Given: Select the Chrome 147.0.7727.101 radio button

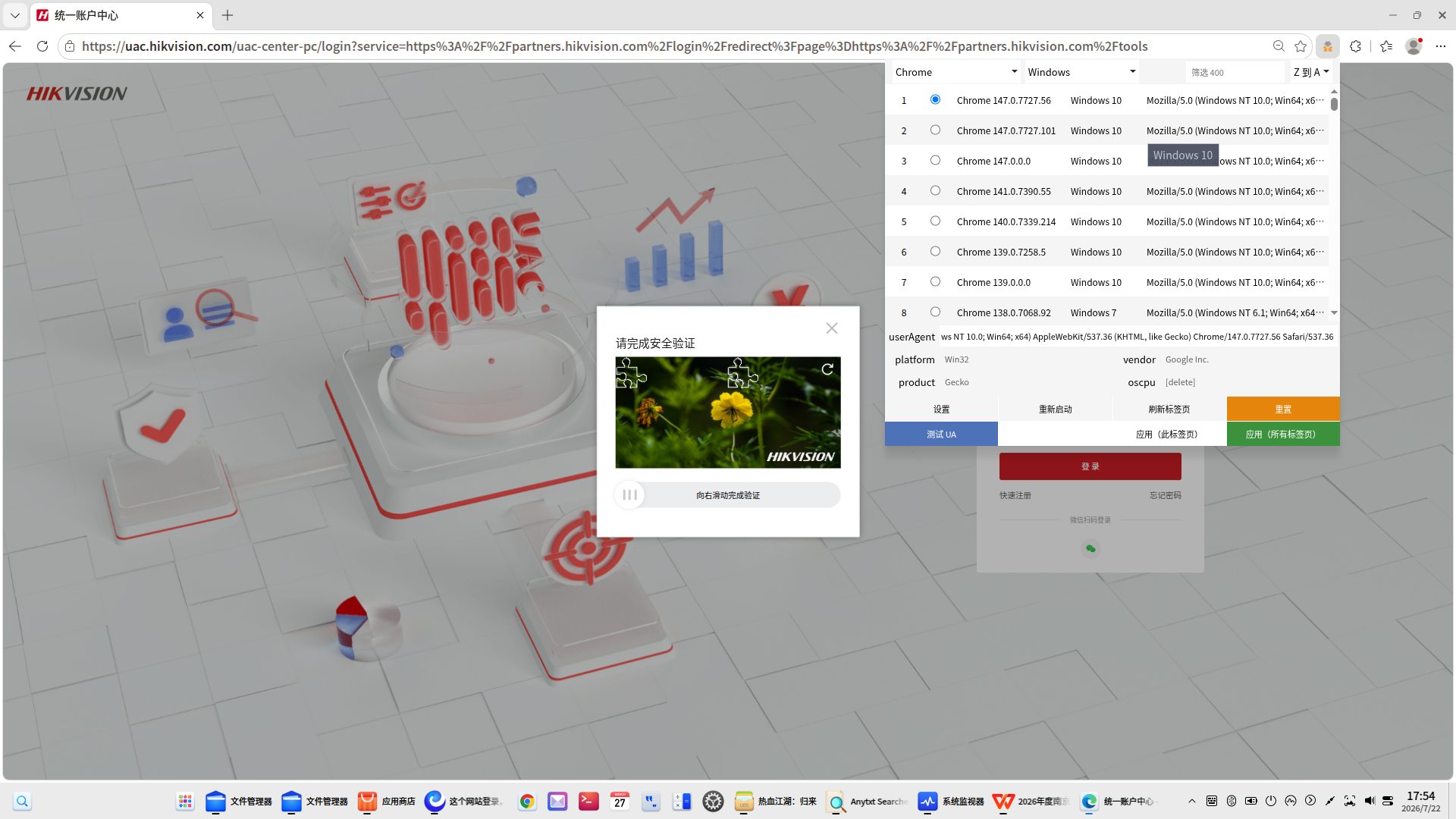Looking at the screenshot, I should 935,130.
